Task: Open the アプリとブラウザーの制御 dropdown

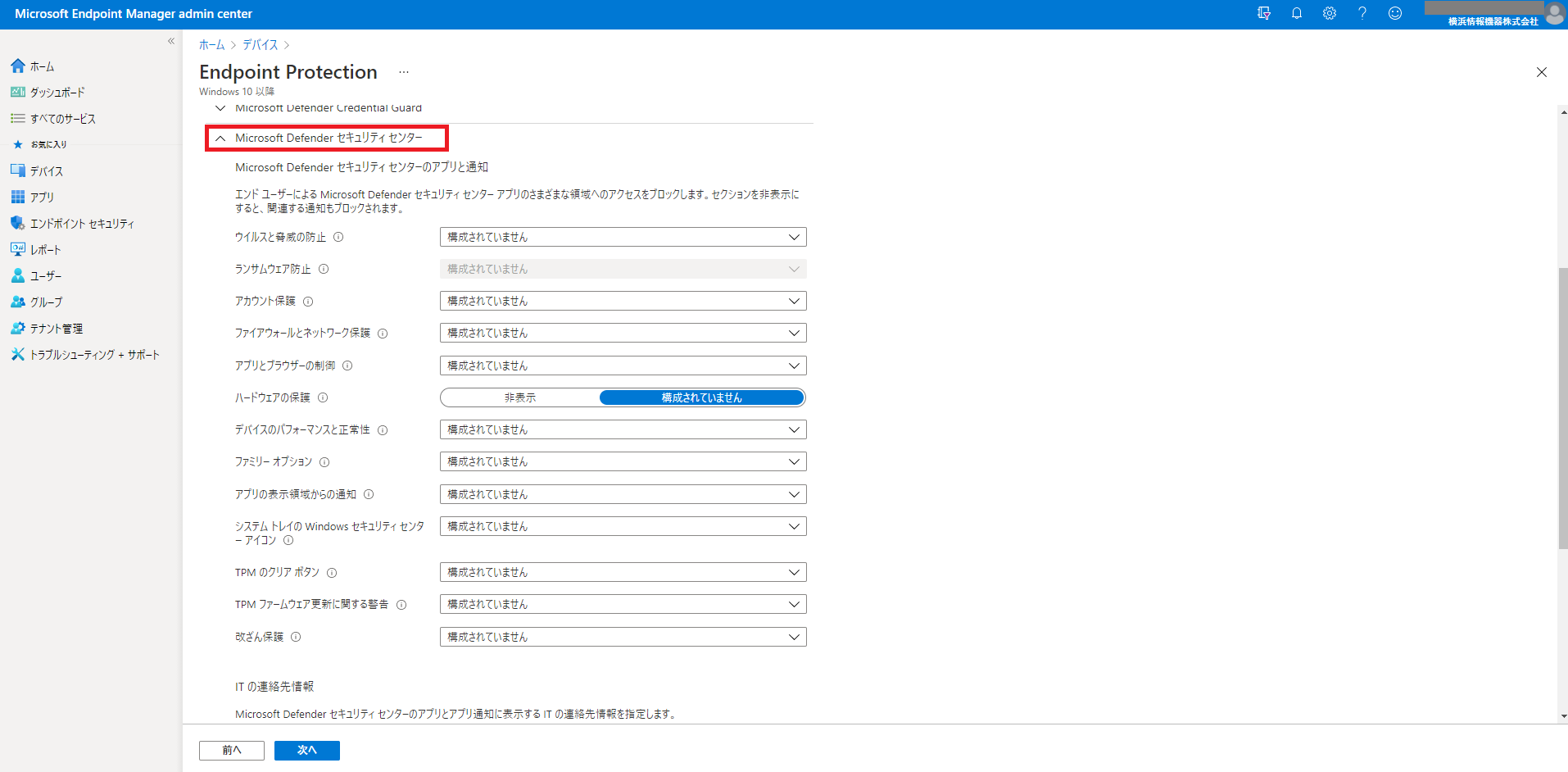Action: click(x=623, y=366)
